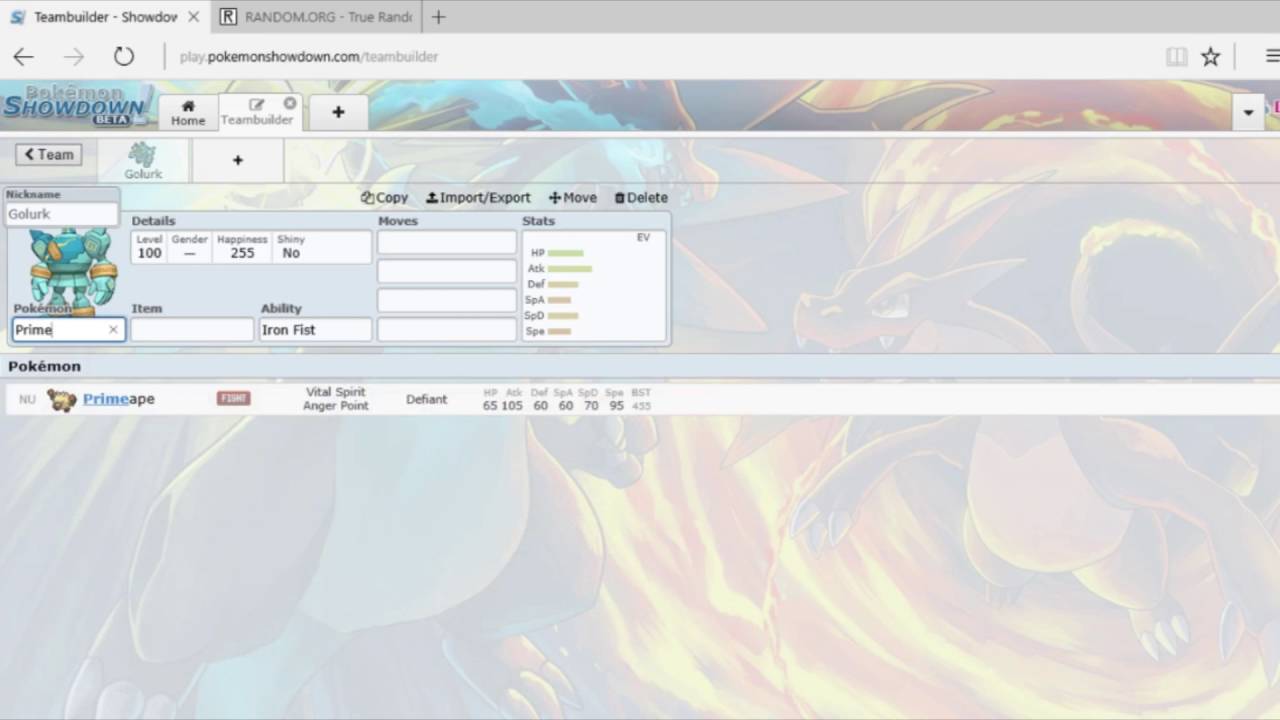Click the Ability field Iron Fist

coord(316,330)
